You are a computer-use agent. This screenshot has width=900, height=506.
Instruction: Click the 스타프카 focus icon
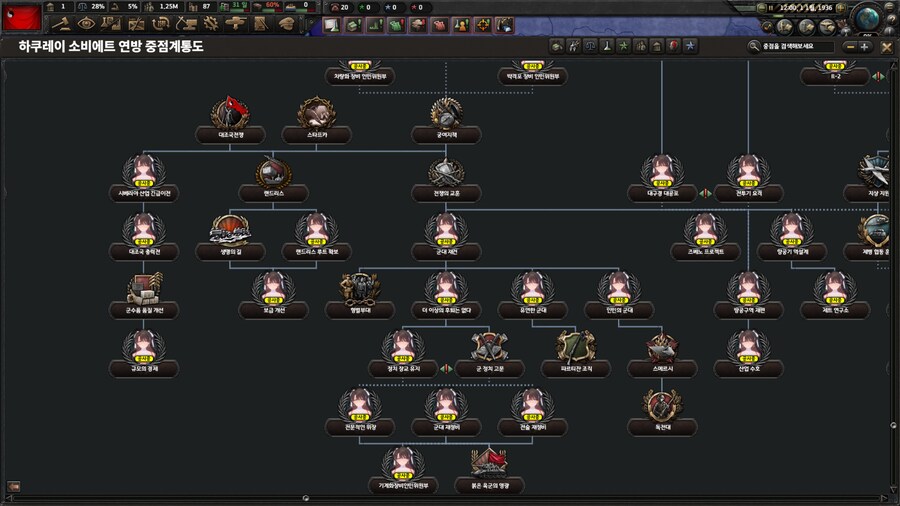[x=317, y=113]
